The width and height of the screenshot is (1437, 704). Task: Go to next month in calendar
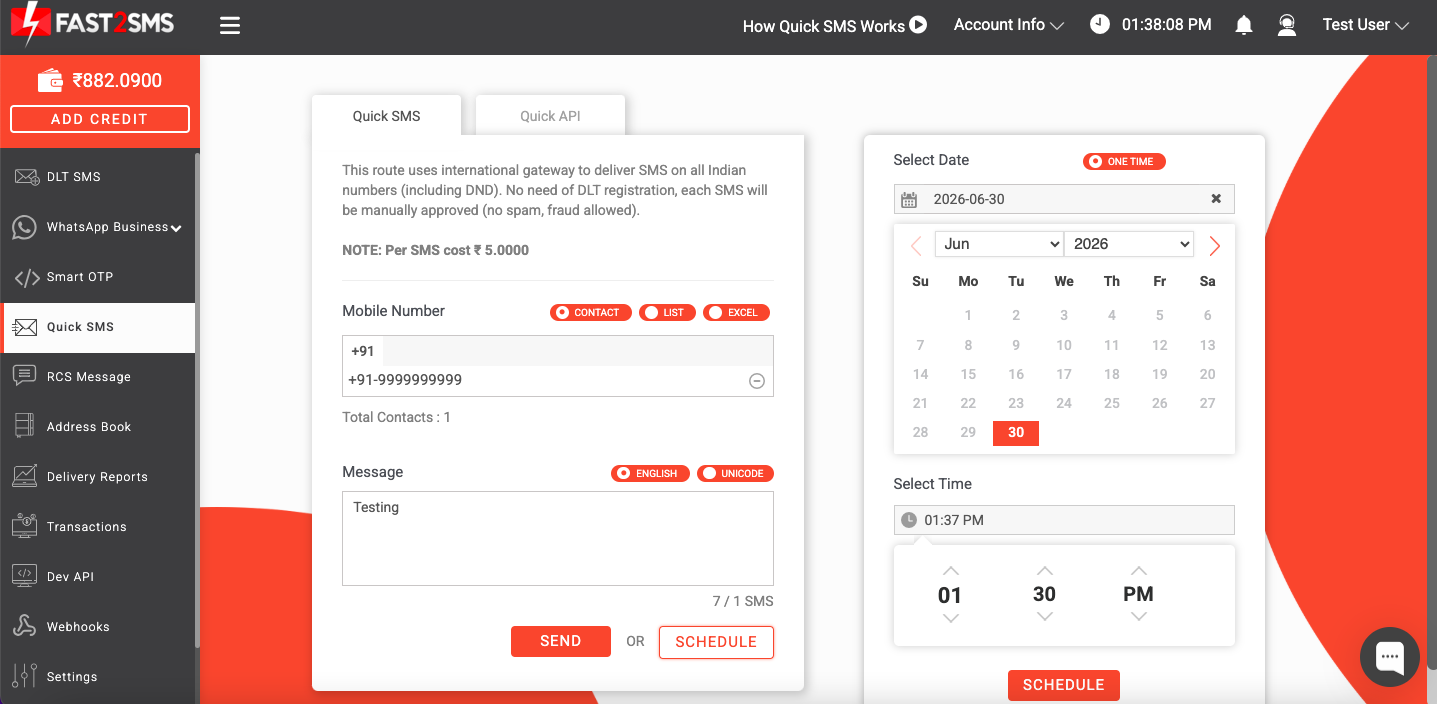coord(1214,246)
